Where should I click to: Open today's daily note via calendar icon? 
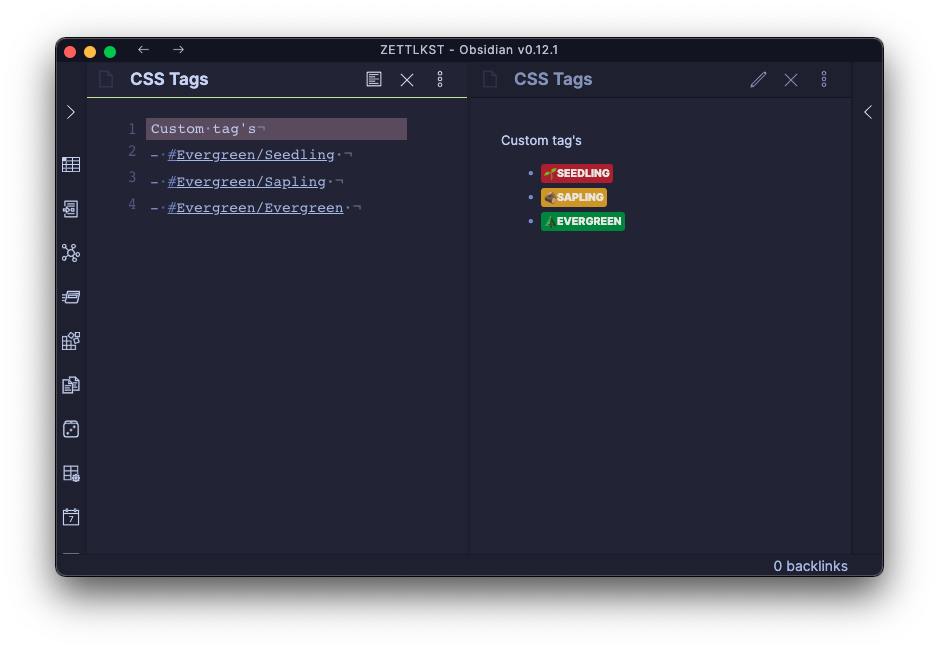click(x=71, y=517)
